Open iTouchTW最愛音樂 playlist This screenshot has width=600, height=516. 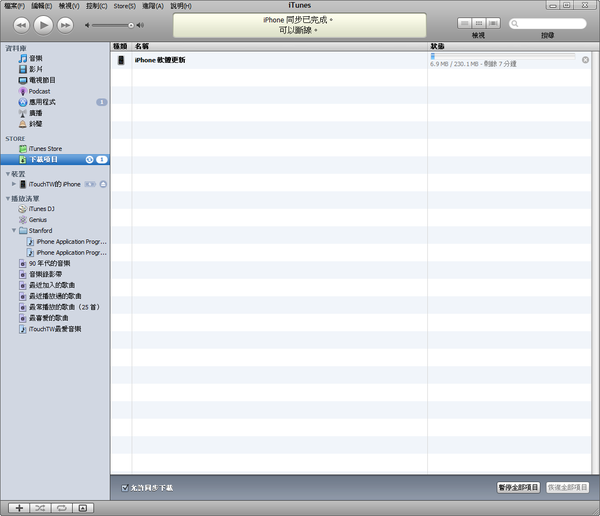(55, 329)
